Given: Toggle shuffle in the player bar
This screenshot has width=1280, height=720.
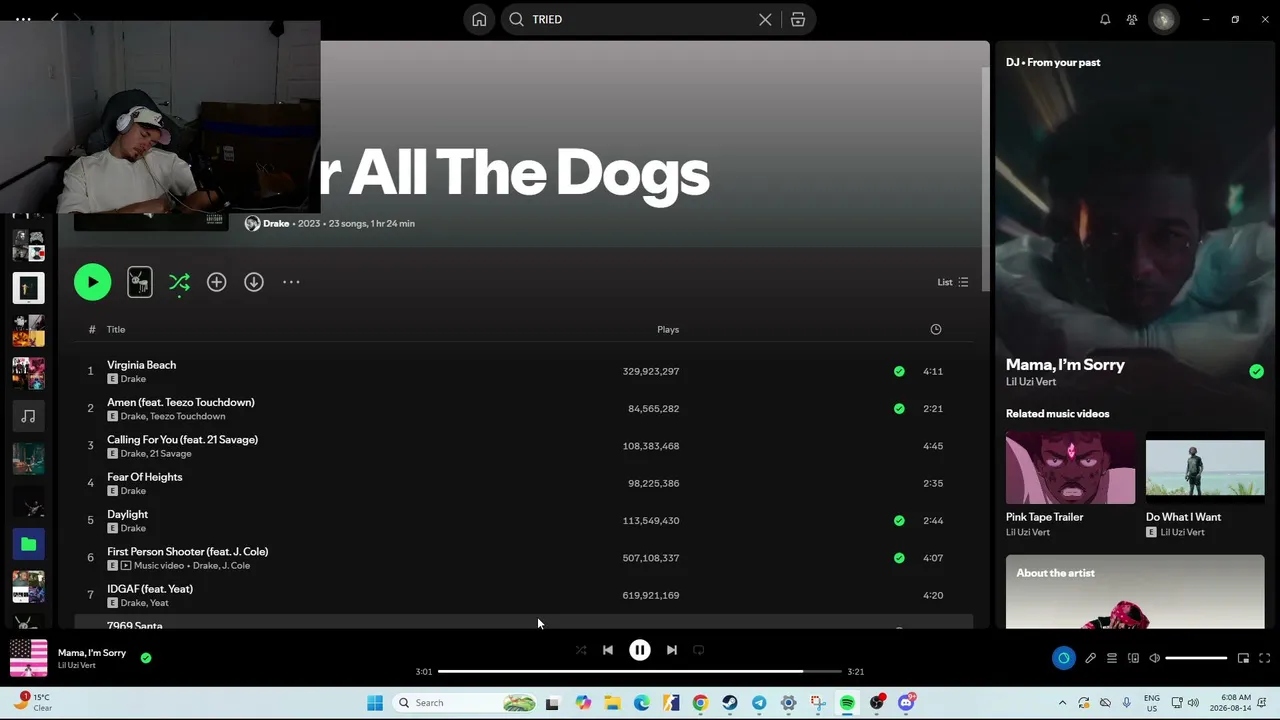Looking at the screenshot, I should click(581, 650).
